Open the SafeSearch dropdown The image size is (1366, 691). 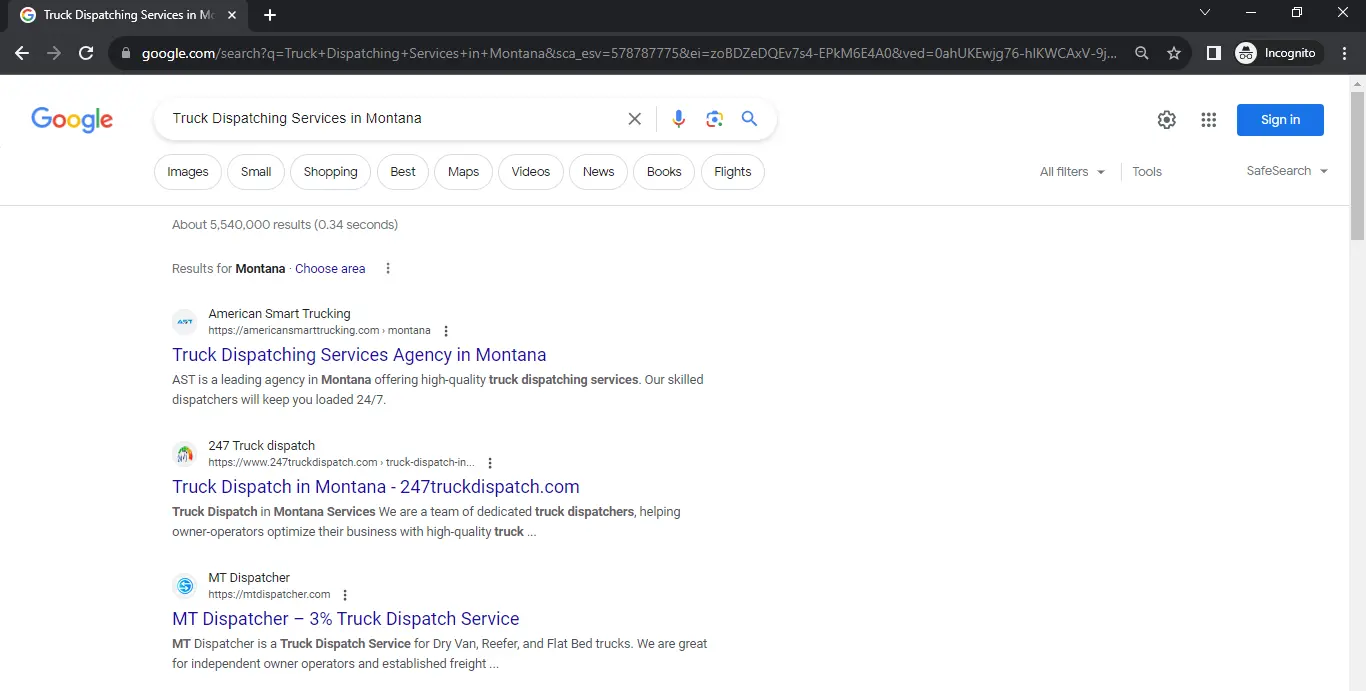tap(1286, 171)
